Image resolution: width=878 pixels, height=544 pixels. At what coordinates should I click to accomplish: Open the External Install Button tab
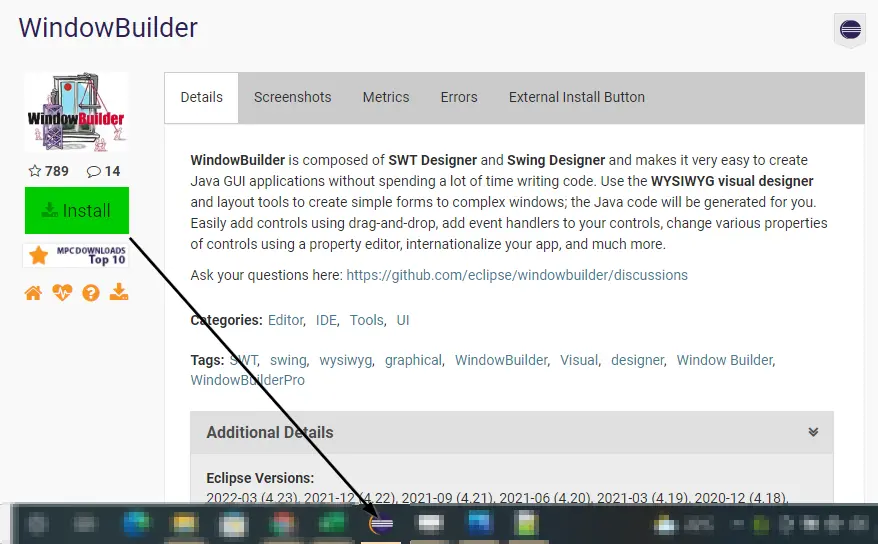click(577, 97)
